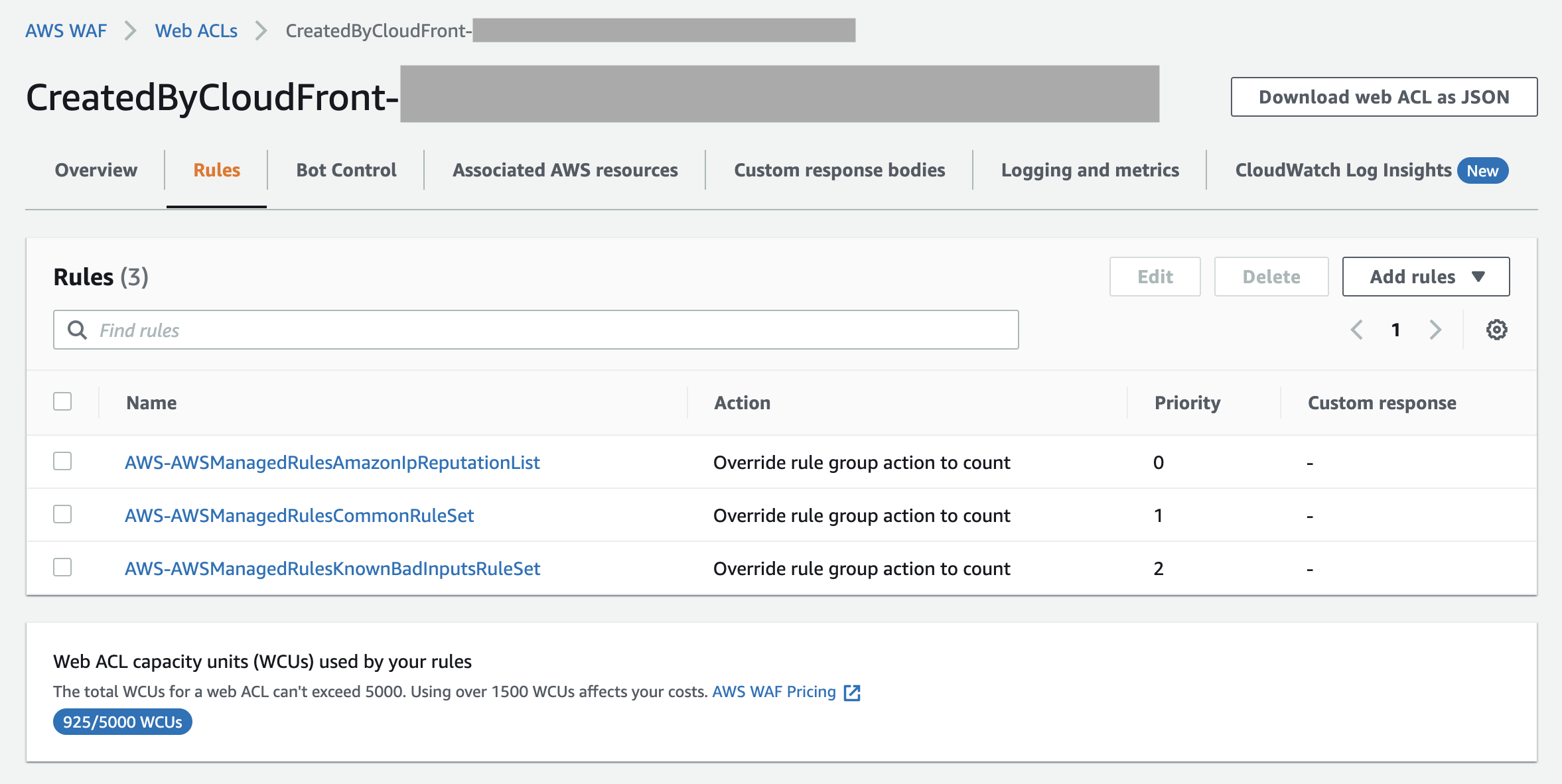Open table preferences gear icon
The height and width of the screenshot is (784, 1562).
[x=1496, y=330]
